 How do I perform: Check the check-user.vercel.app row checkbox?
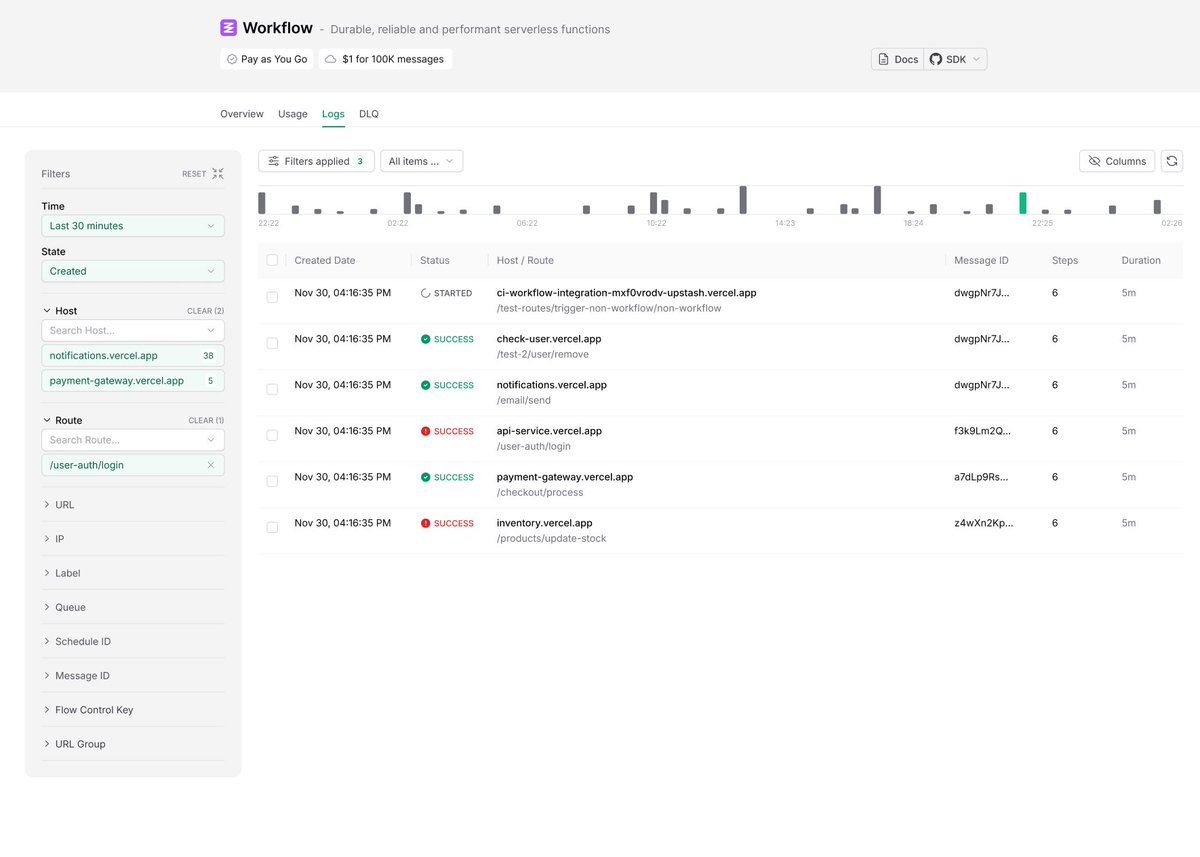coord(272,343)
